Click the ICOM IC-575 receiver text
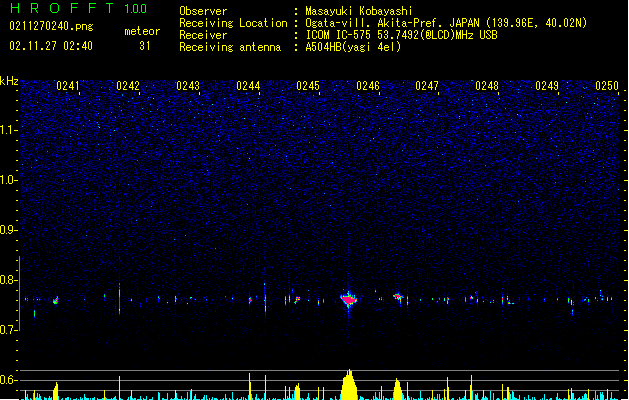The width and height of the screenshot is (629, 400). [x=401, y=35]
